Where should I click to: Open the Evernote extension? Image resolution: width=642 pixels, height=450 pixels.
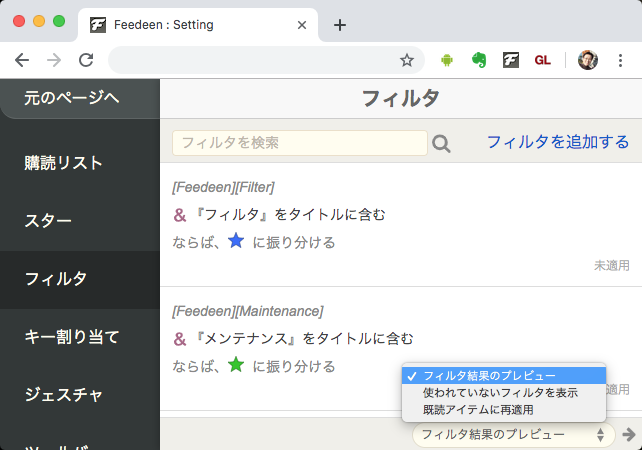coord(478,60)
